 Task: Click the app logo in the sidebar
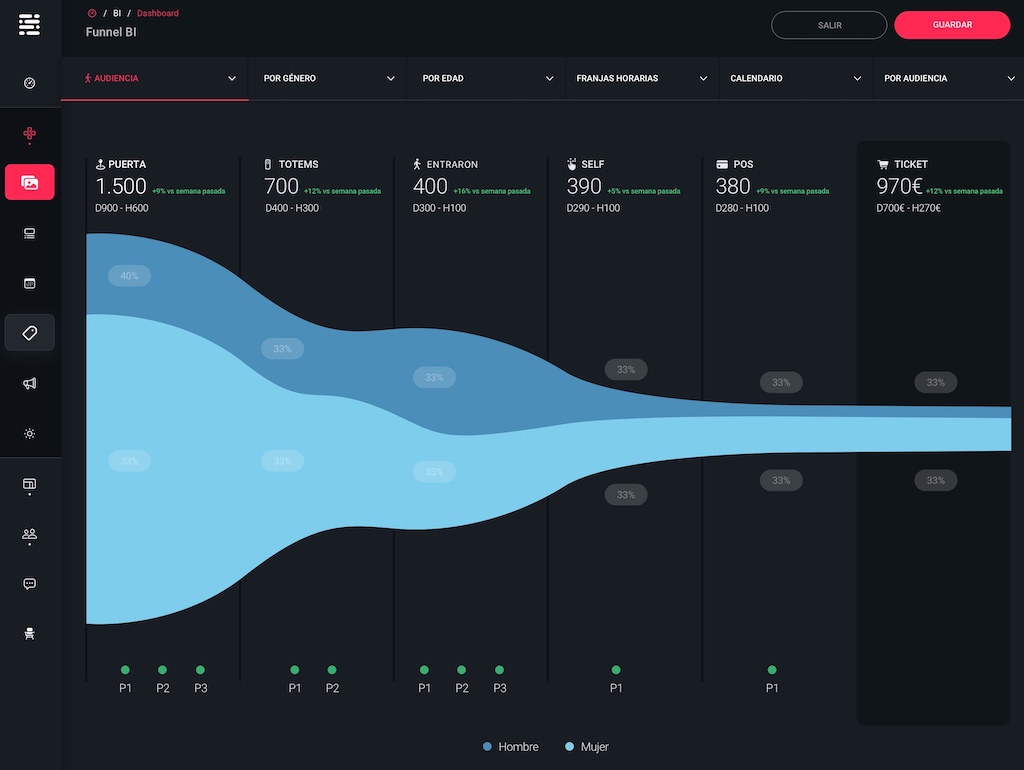(30, 25)
